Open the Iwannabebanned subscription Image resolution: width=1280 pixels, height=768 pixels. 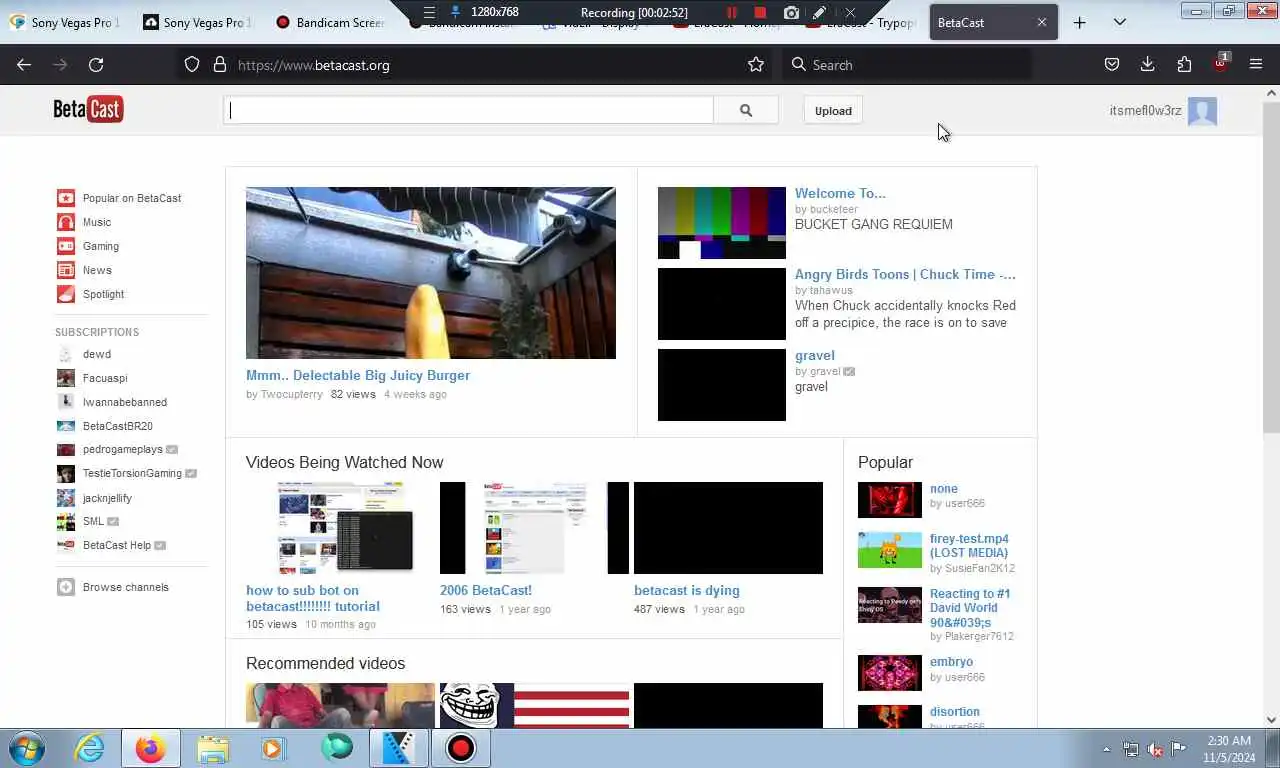[125, 402]
